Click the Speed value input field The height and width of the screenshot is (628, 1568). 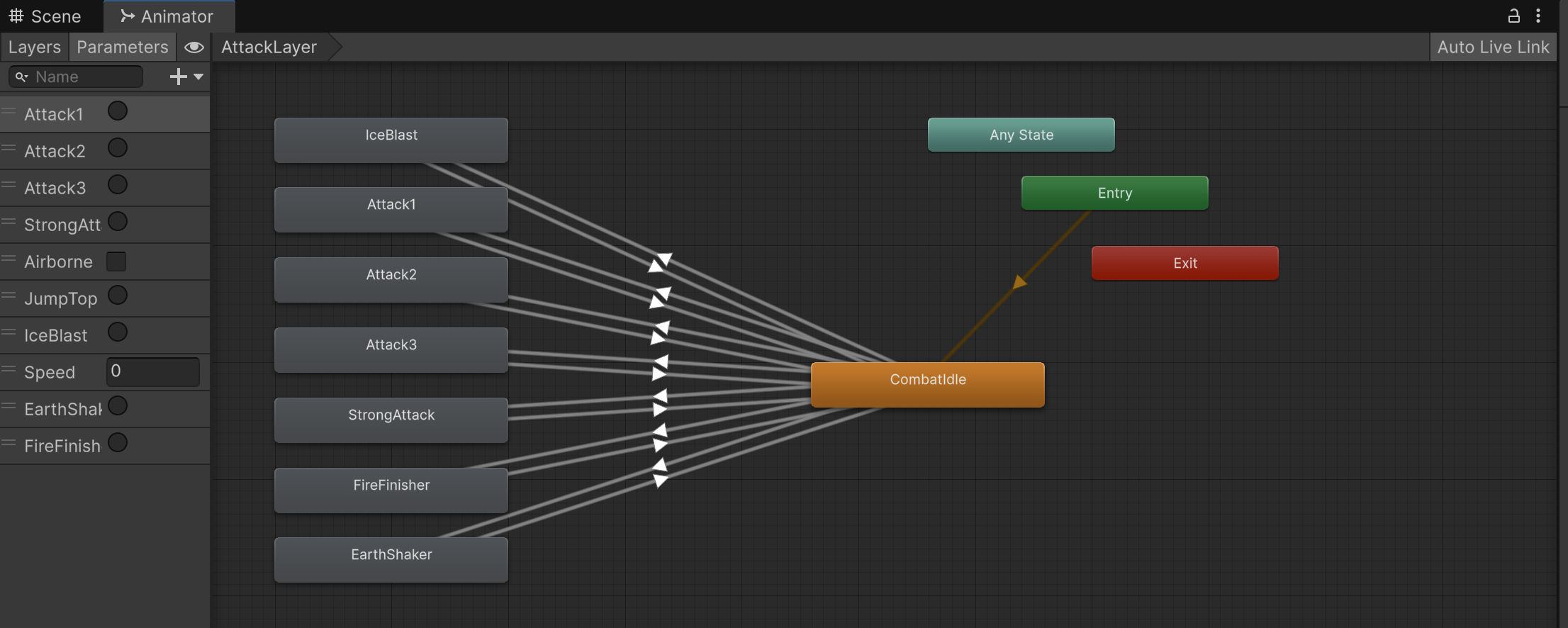click(x=153, y=371)
